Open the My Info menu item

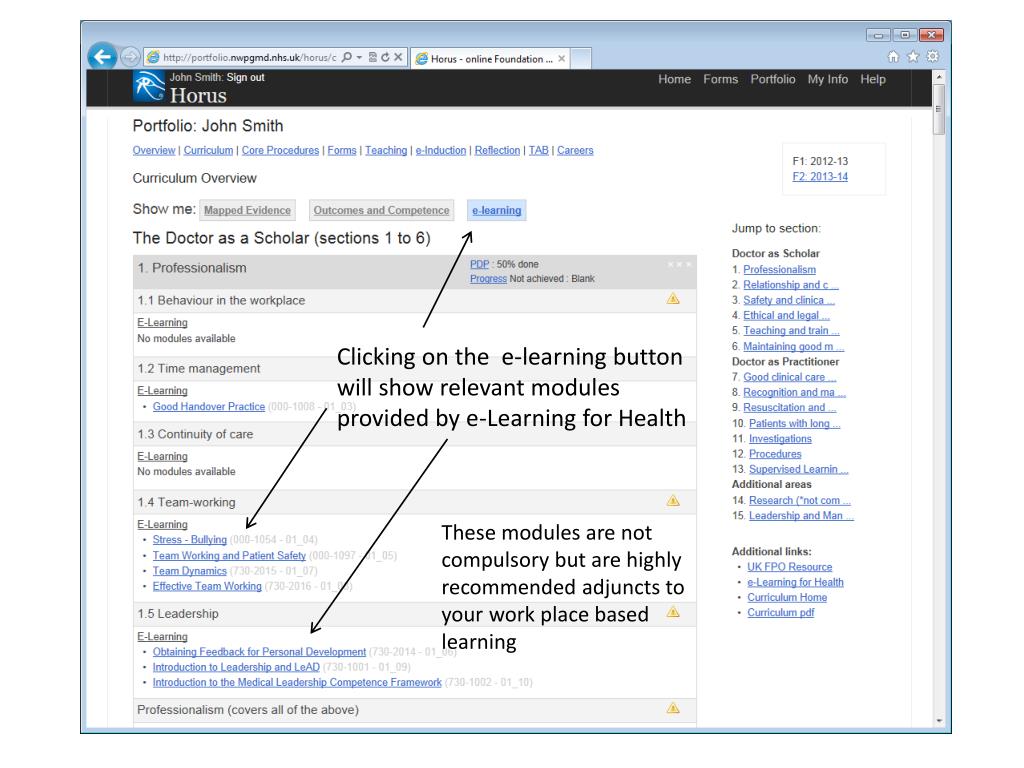(827, 79)
